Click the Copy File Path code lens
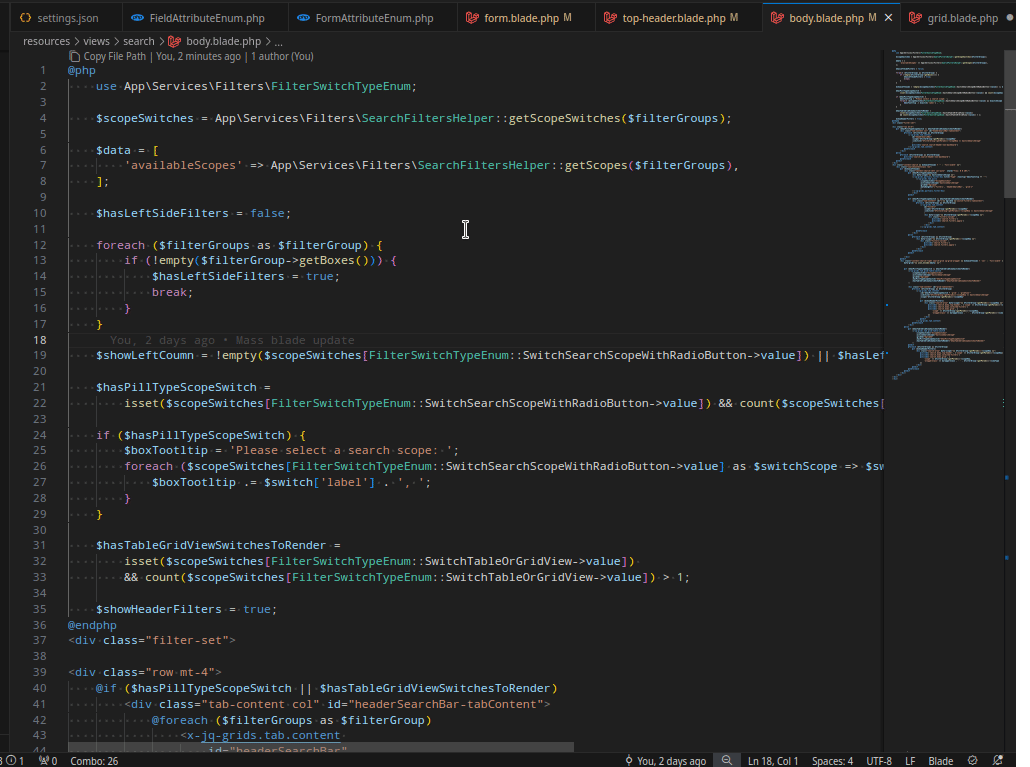This screenshot has height=767, width=1030. coord(113,57)
